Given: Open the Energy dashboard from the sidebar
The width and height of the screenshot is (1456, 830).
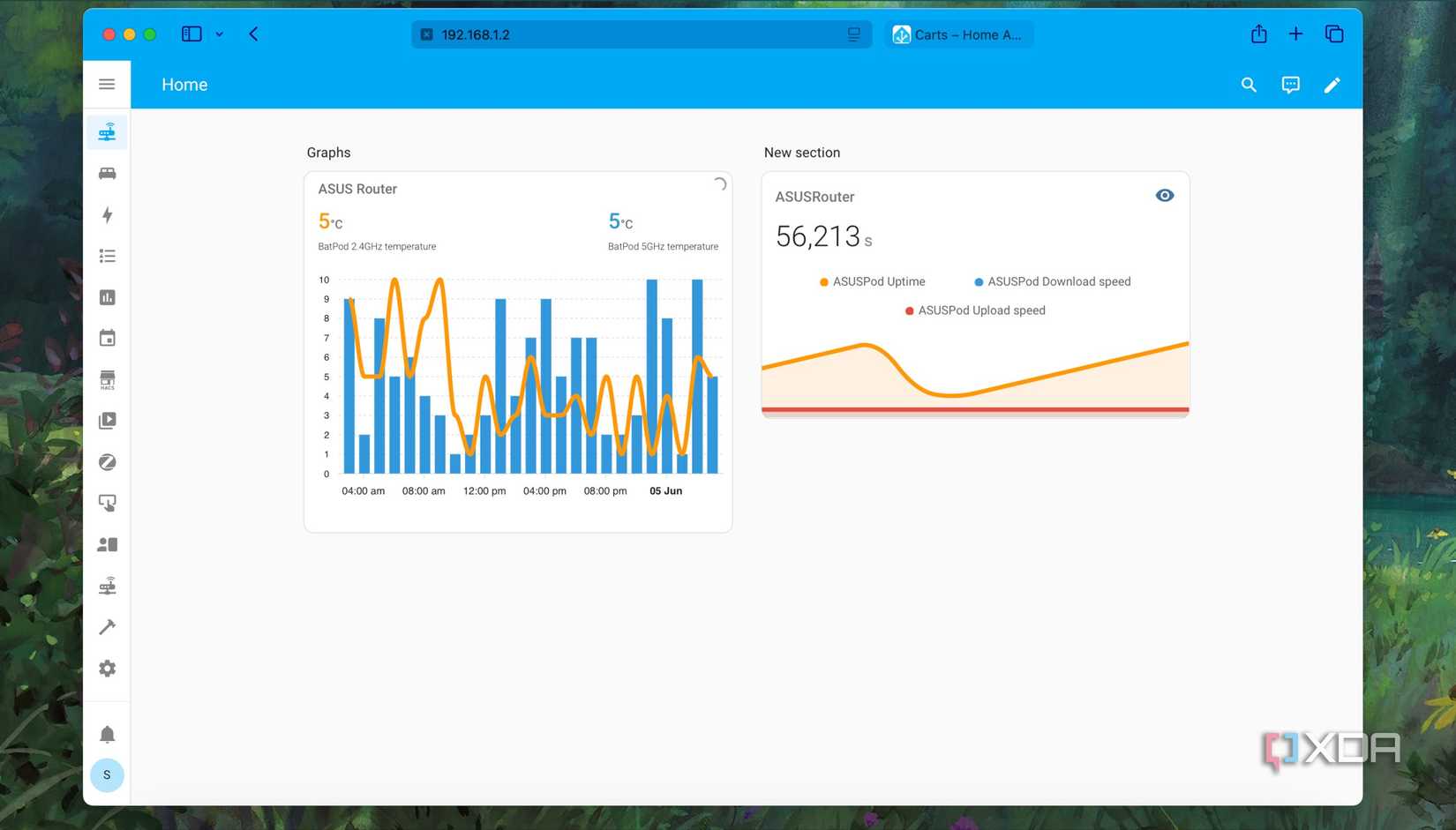Looking at the screenshot, I should click(107, 215).
